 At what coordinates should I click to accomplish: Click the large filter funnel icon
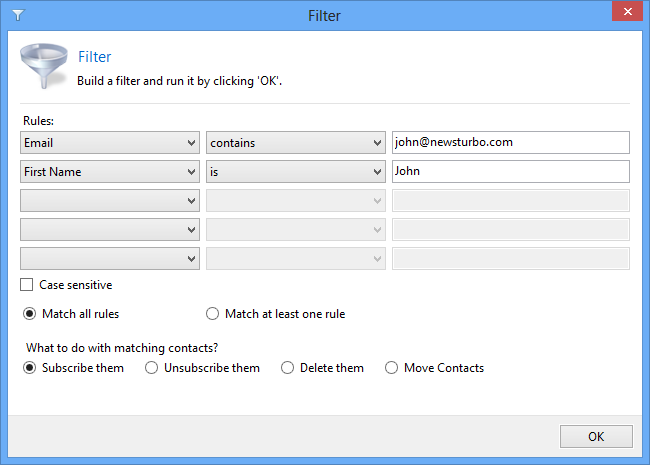(x=42, y=66)
